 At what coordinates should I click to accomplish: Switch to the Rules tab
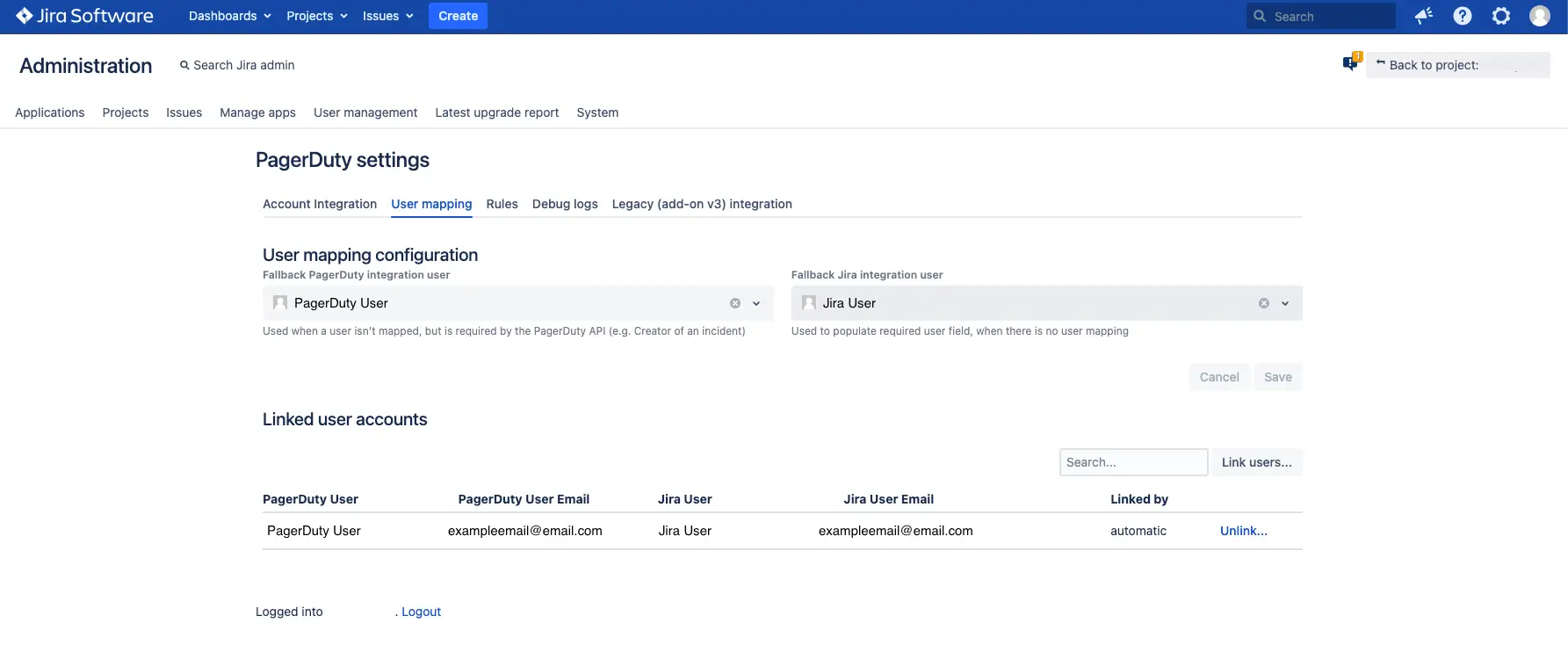(x=502, y=204)
